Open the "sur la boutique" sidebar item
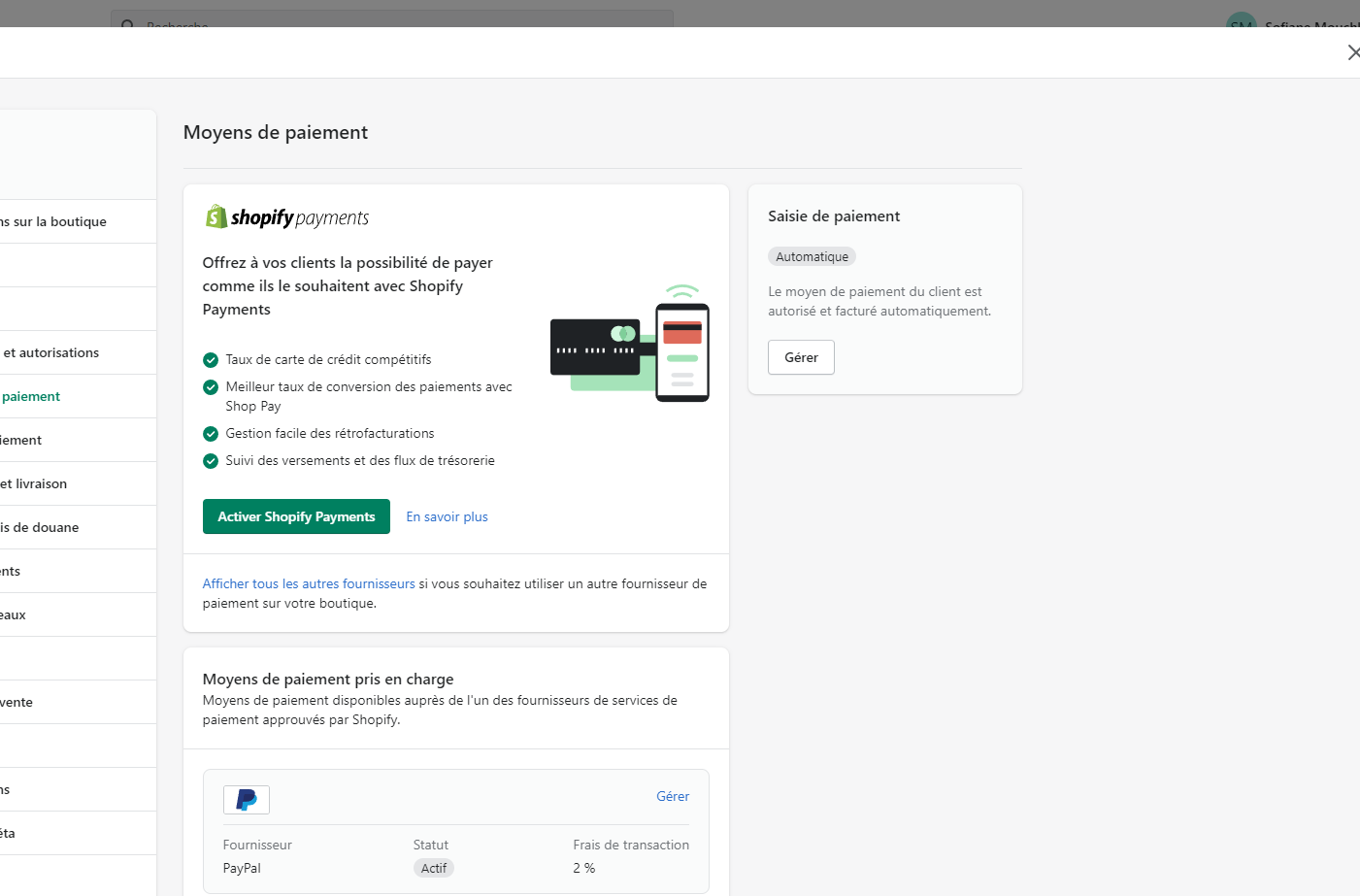1360x896 pixels. (54, 221)
